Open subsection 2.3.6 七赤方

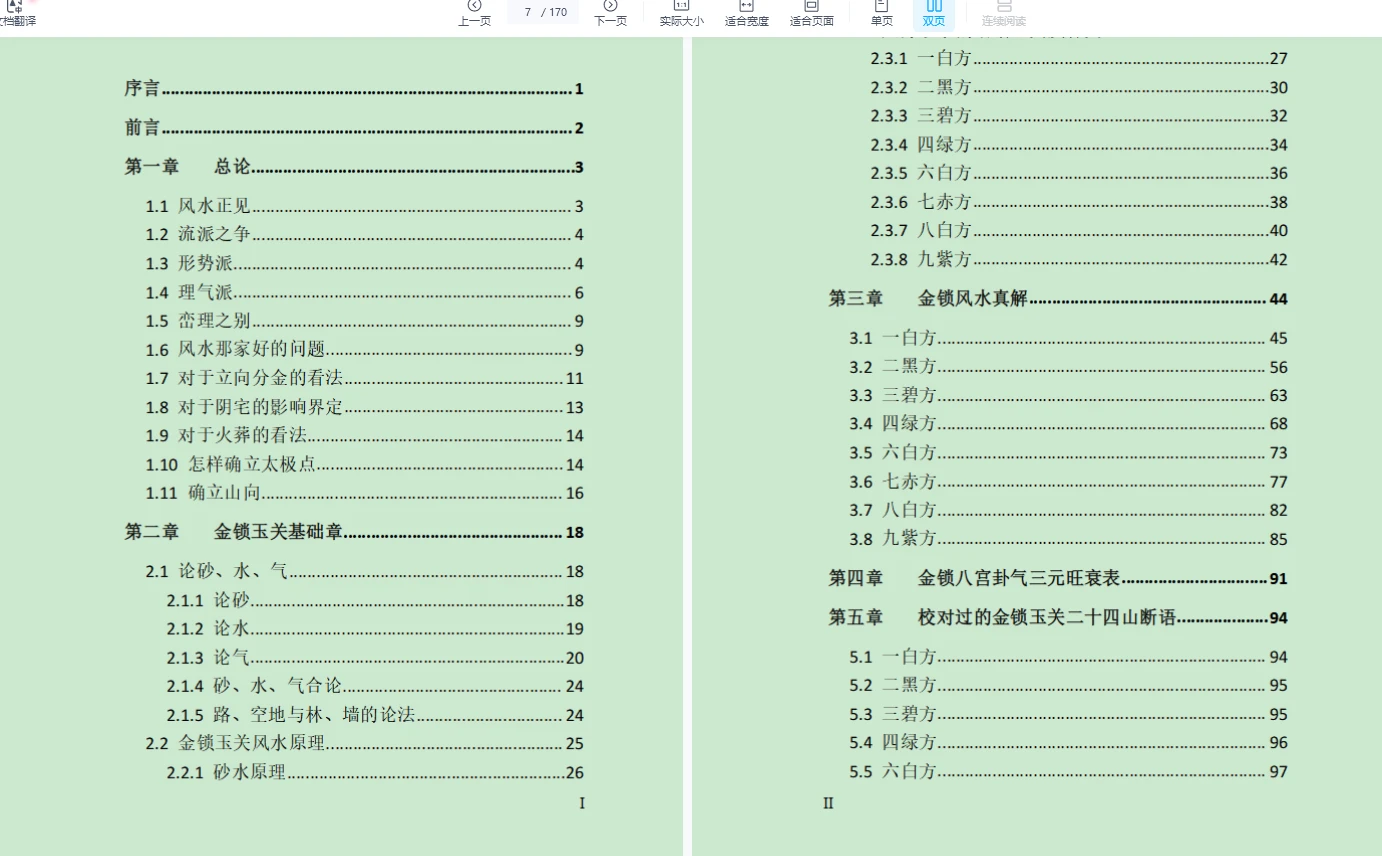coord(1079,202)
